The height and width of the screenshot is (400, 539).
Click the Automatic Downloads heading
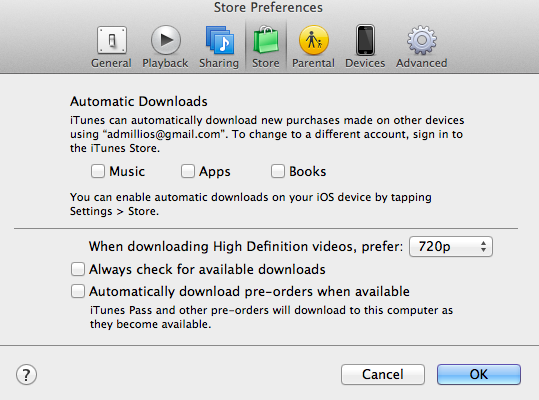tap(139, 102)
